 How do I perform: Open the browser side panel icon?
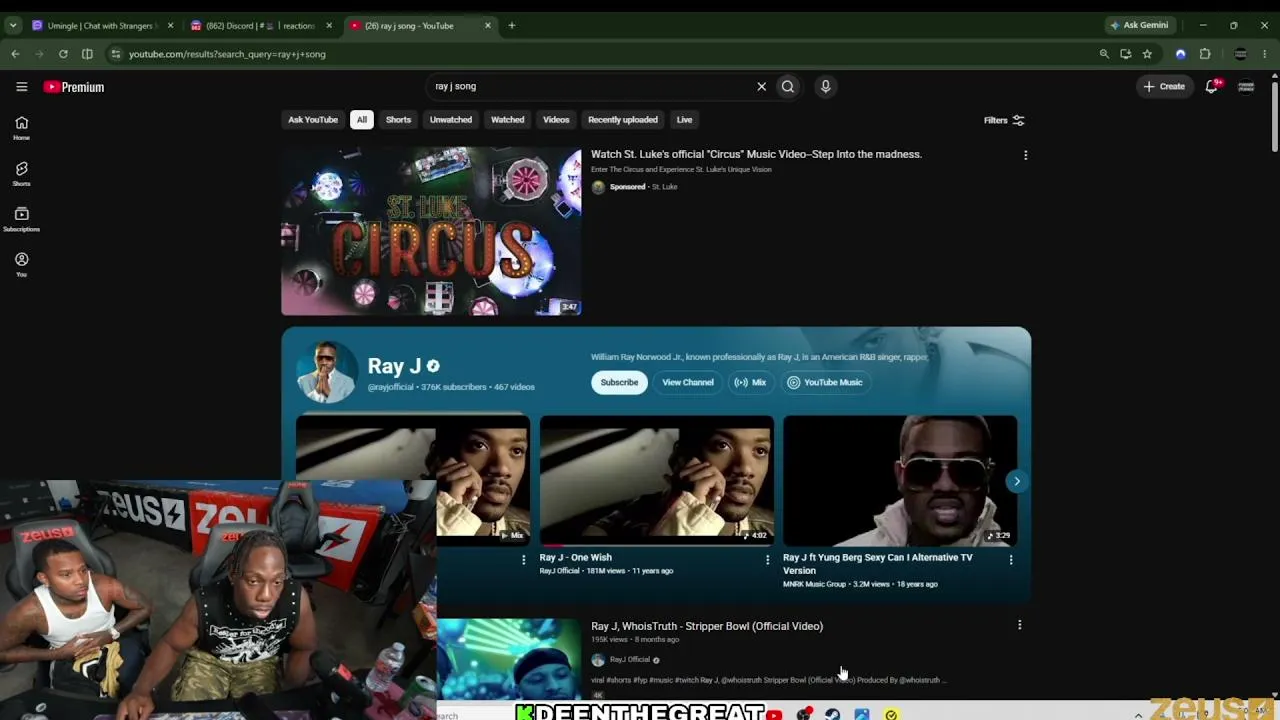click(87, 54)
